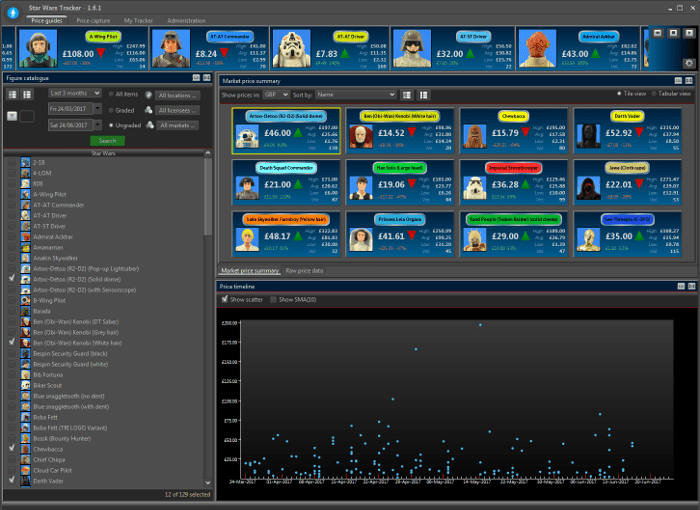Click Market price summary panel maximize icon
Screen dimensions: 700x510
(x=689, y=81)
